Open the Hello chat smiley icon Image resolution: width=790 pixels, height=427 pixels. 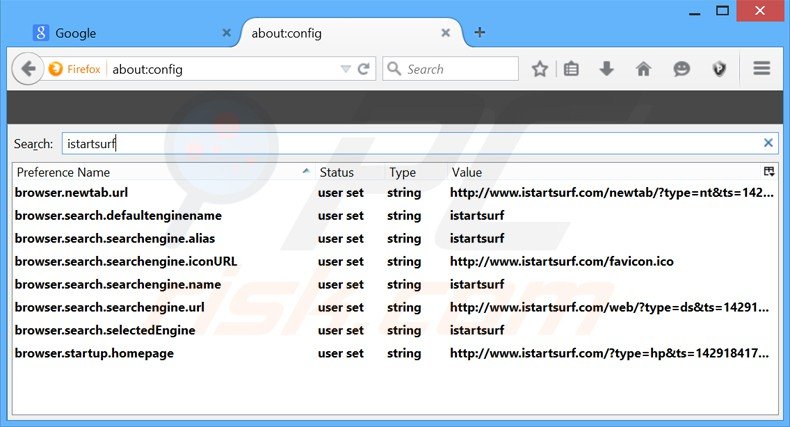coord(681,68)
